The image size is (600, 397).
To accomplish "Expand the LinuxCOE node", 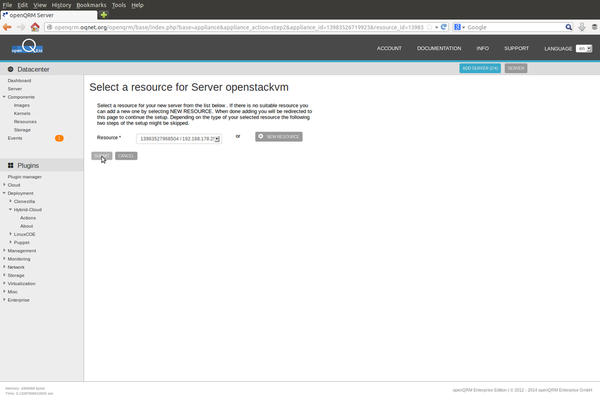I will point(10,234).
